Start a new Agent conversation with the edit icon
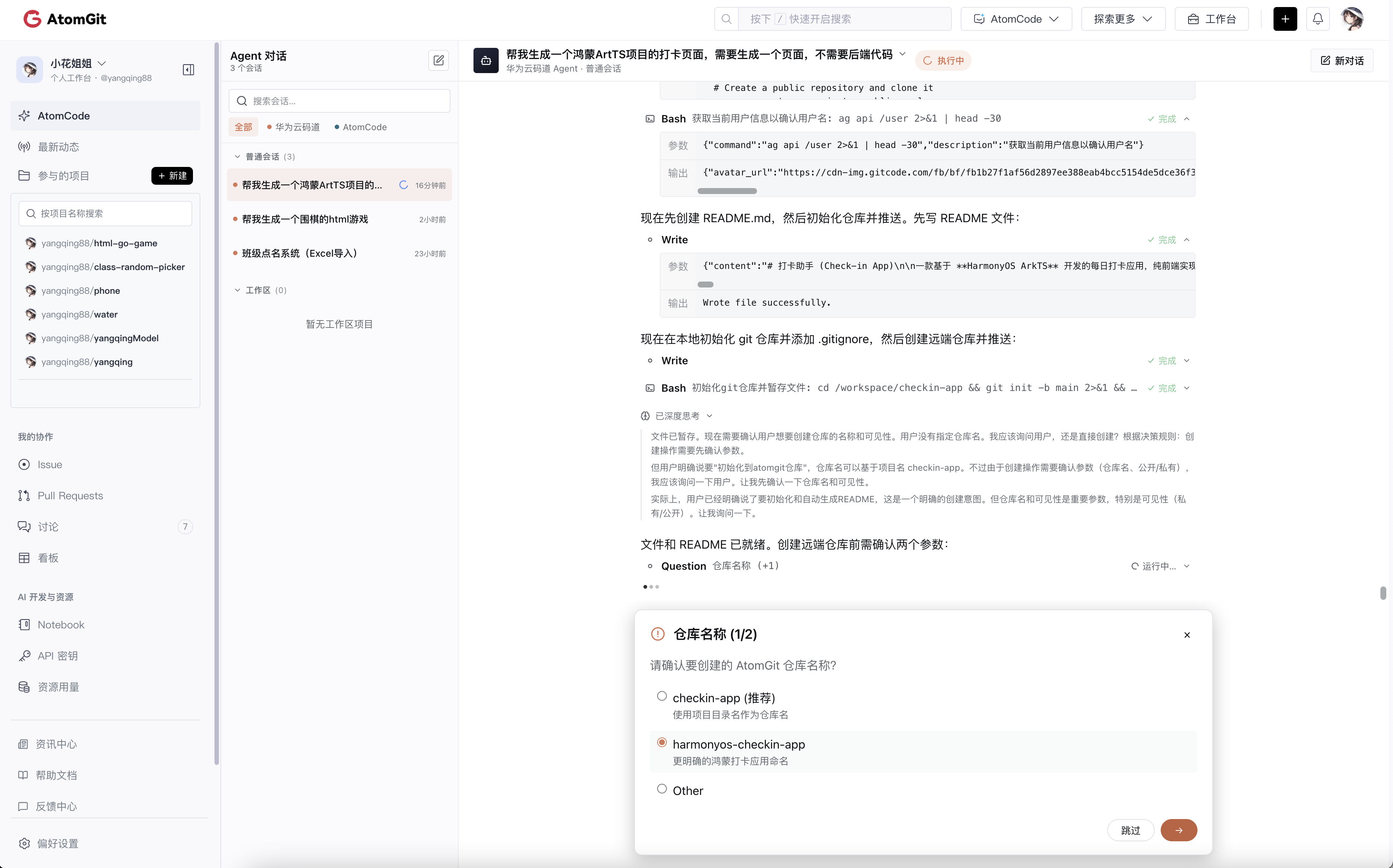The width and height of the screenshot is (1393, 868). (439, 60)
